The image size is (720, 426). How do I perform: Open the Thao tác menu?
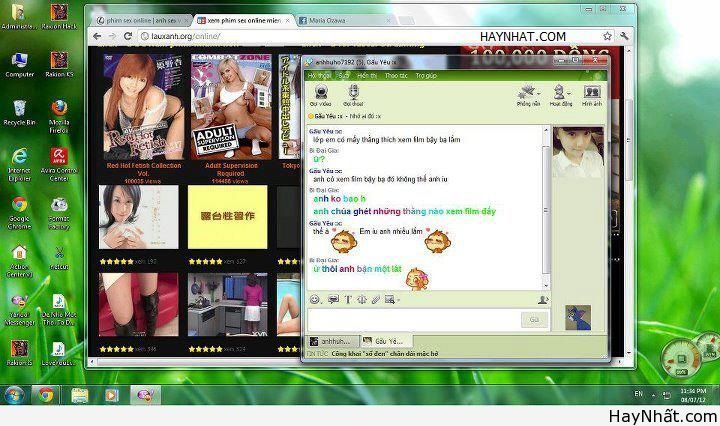click(x=396, y=76)
